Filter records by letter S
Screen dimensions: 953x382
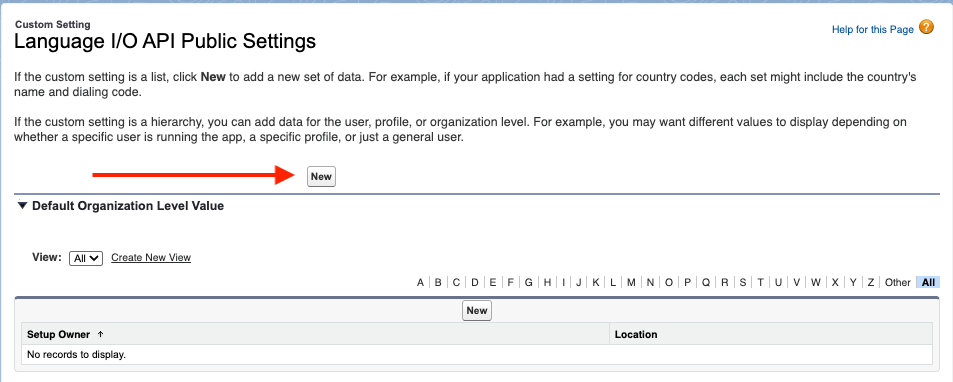[x=743, y=282]
